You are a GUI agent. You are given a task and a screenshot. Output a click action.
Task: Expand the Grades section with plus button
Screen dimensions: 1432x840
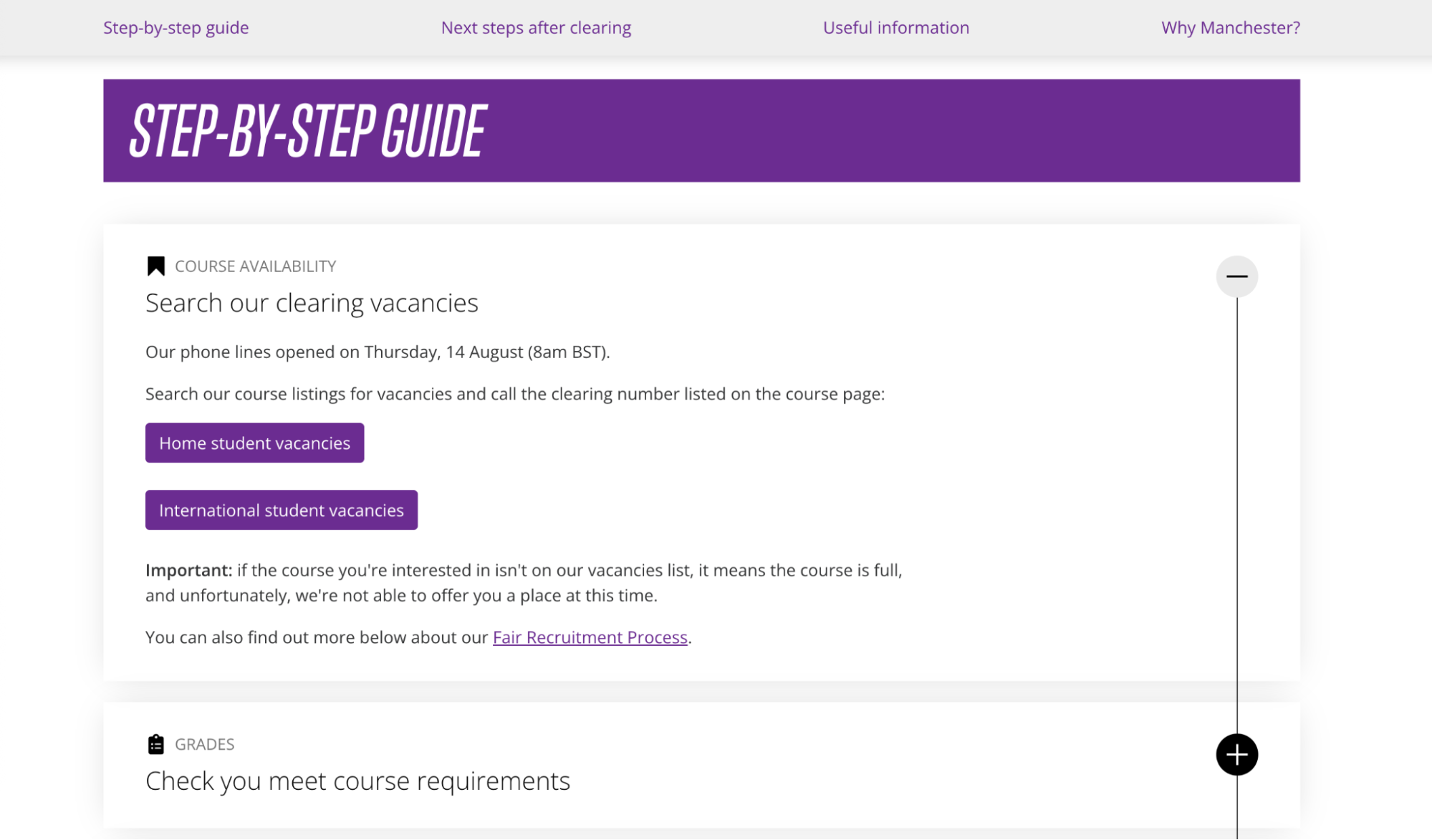coord(1236,754)
